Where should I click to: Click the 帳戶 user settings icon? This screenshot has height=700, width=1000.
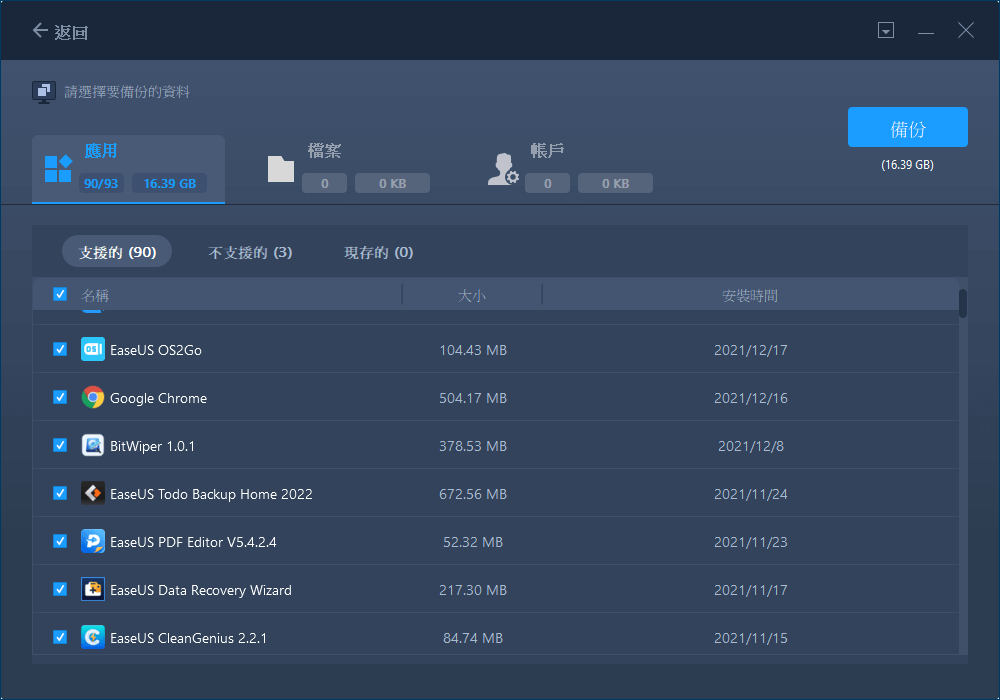503,169
